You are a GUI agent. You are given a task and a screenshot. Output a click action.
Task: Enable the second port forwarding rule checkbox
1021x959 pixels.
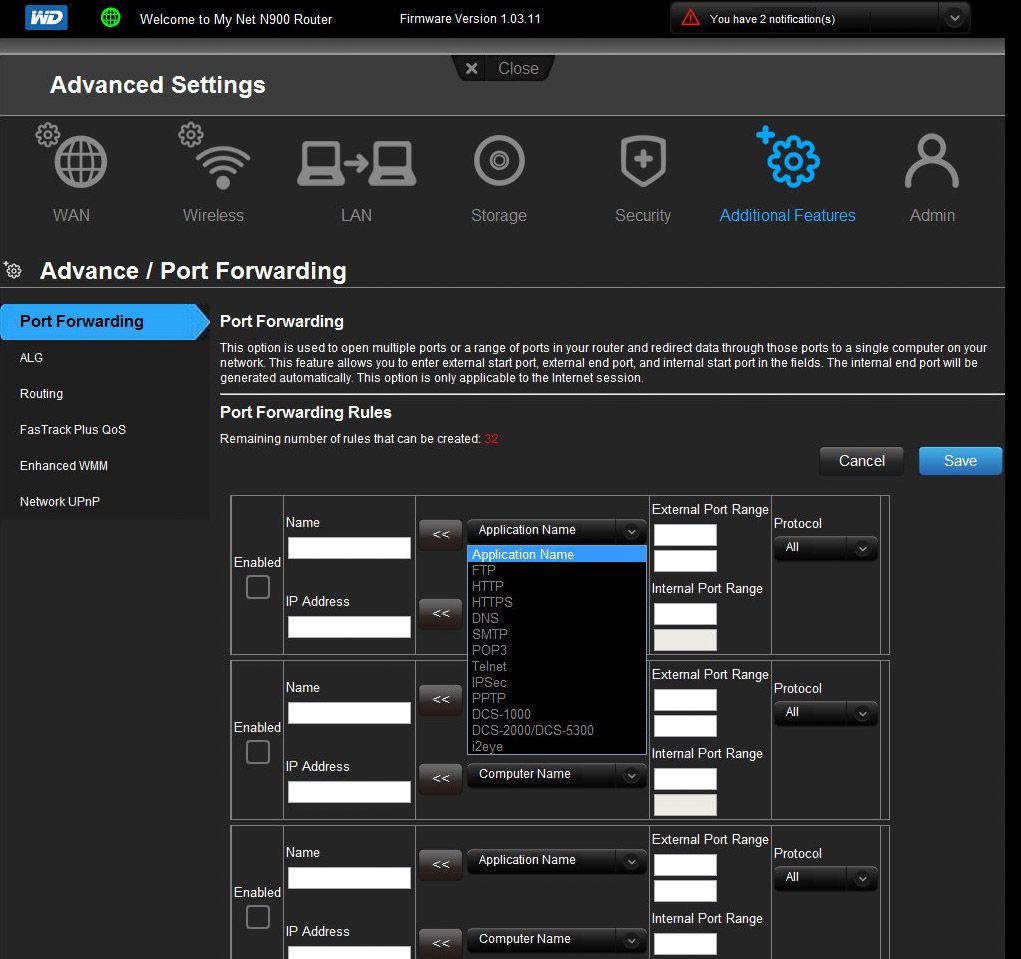tap(258, 753)
